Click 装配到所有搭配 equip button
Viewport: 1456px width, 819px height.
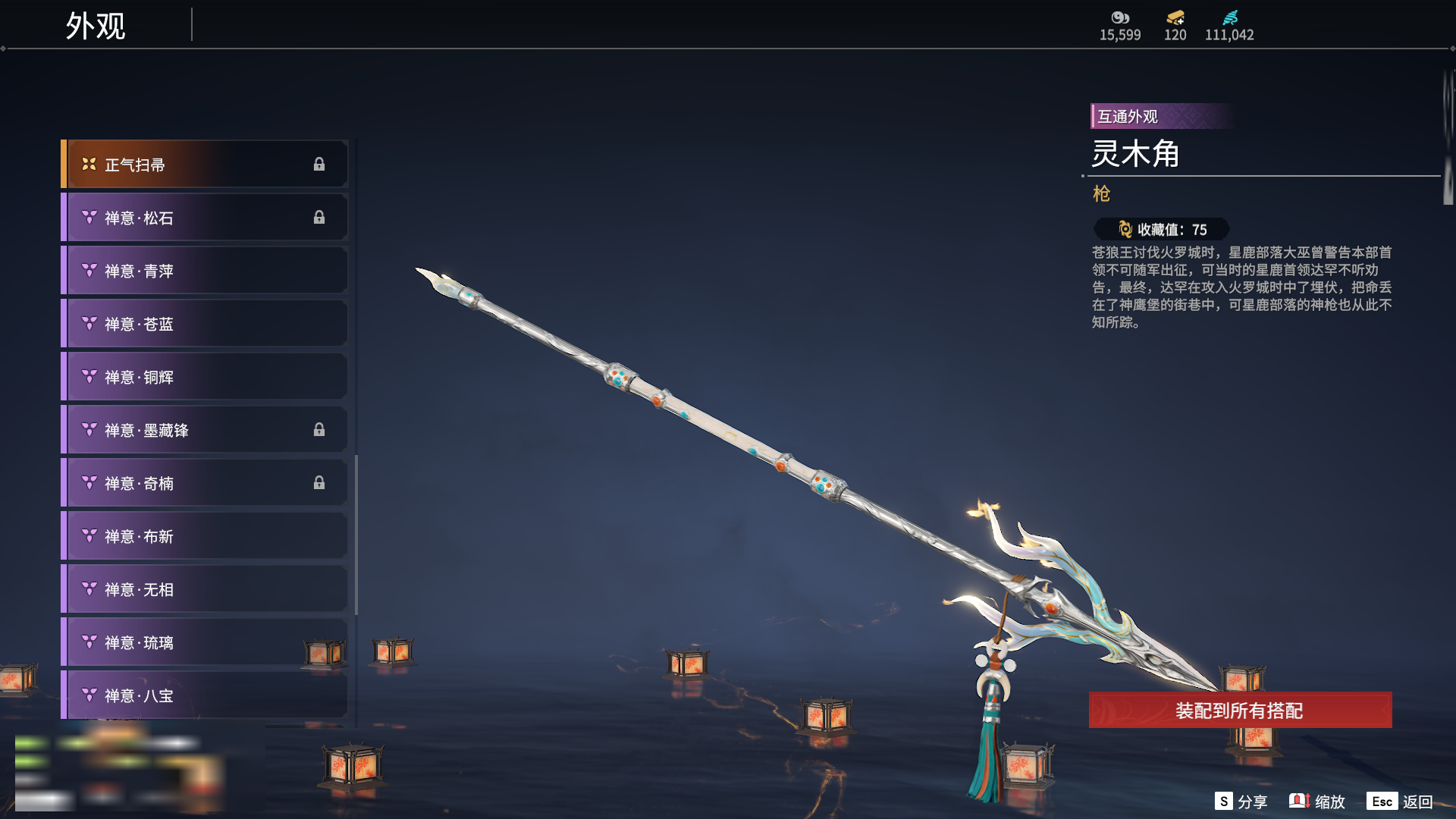(x=1240, y=711)
